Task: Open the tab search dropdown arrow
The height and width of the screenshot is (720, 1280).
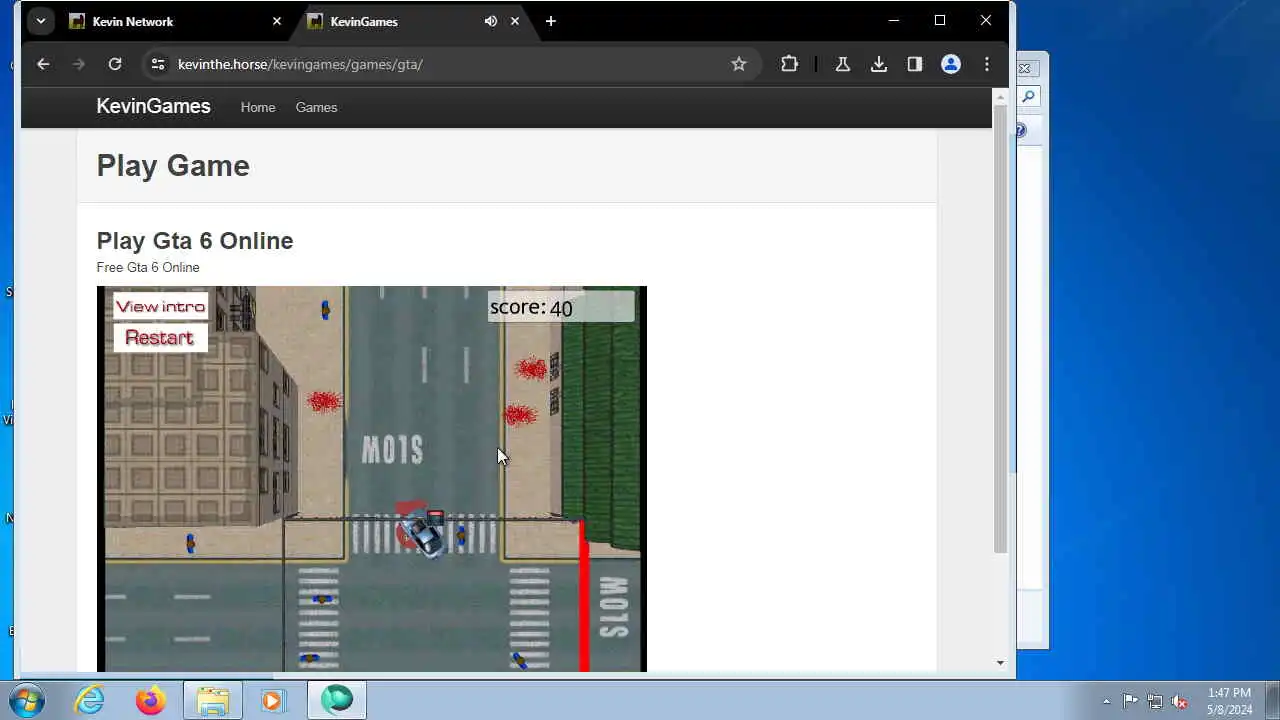Action: (40, 21)
